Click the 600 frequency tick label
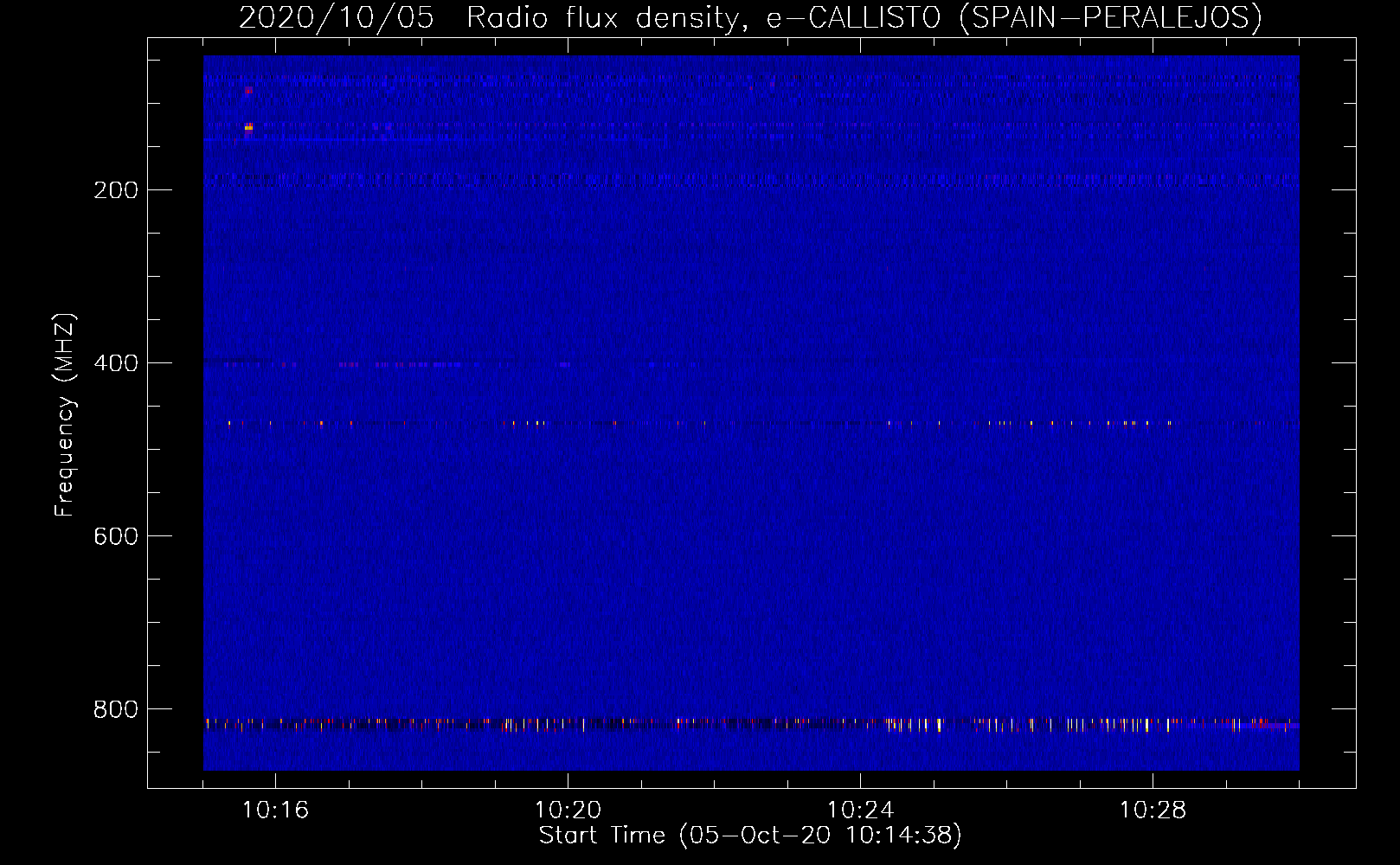The image size is (1400, 865). pyautogui.click(x=116, y=536)
